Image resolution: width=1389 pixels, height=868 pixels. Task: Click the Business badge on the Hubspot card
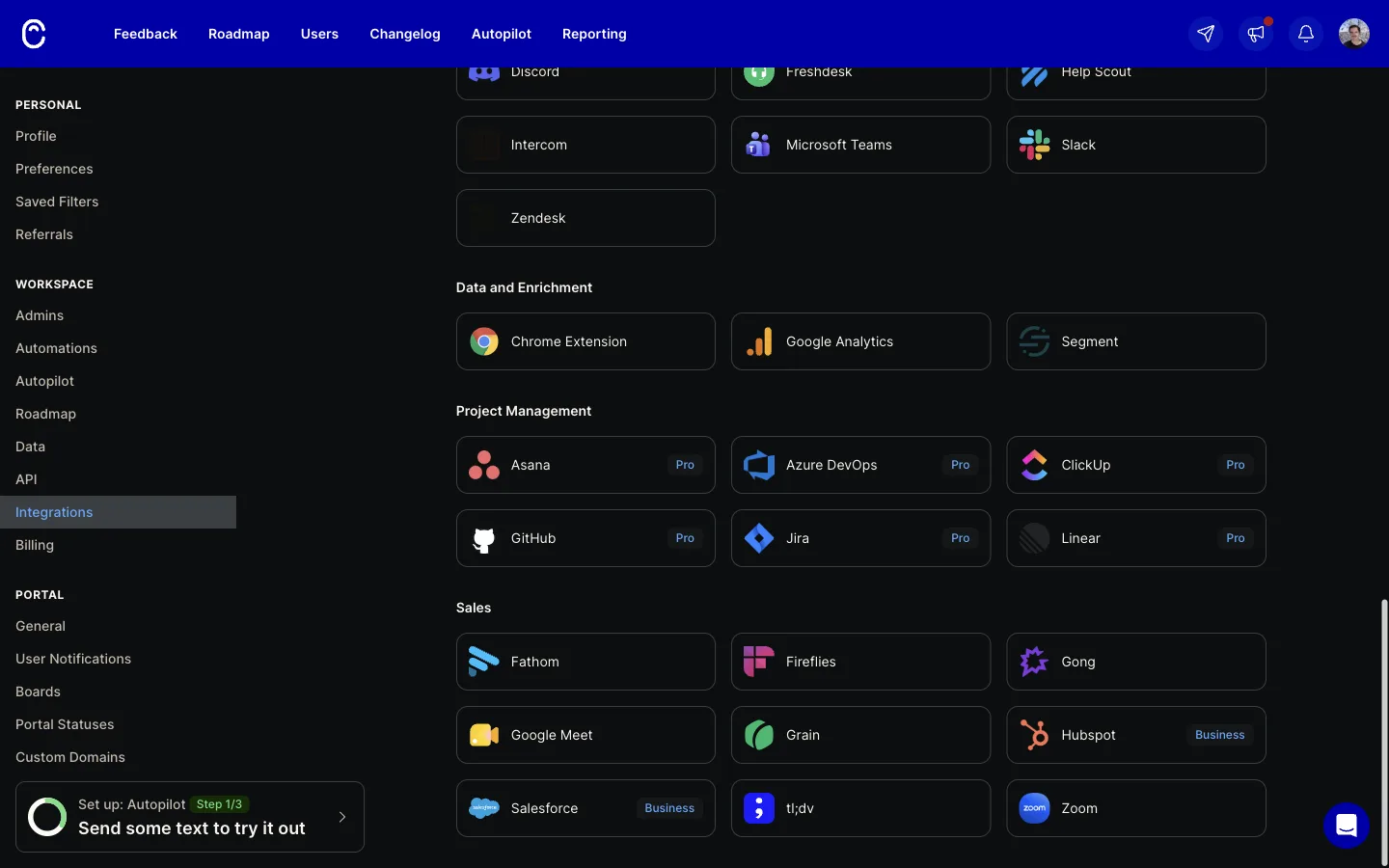[x=1220, y=735]
